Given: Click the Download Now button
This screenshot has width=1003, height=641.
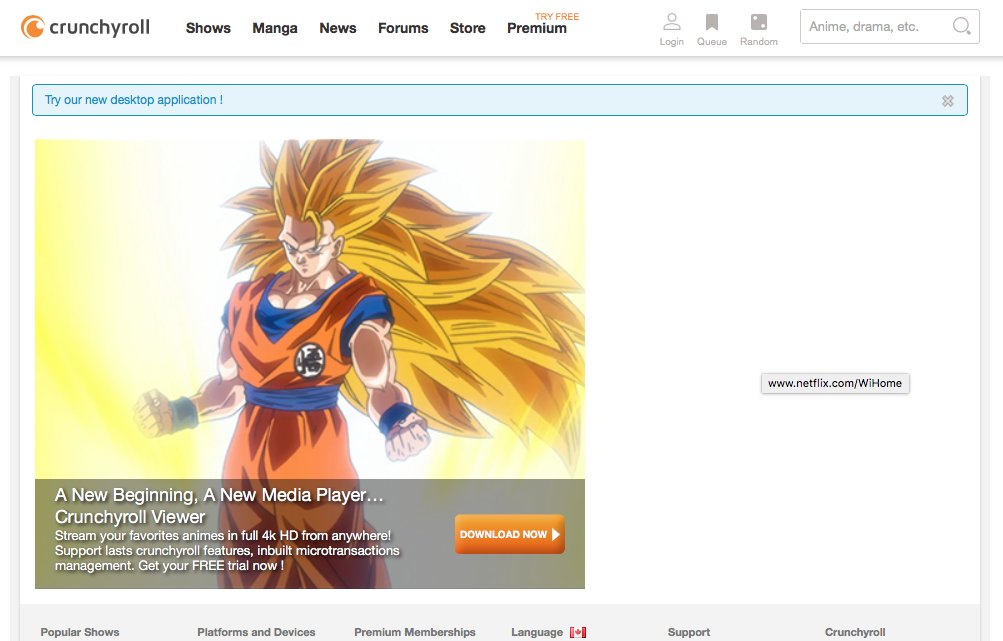Looking at the screenshot, I should tap(510, 534).
